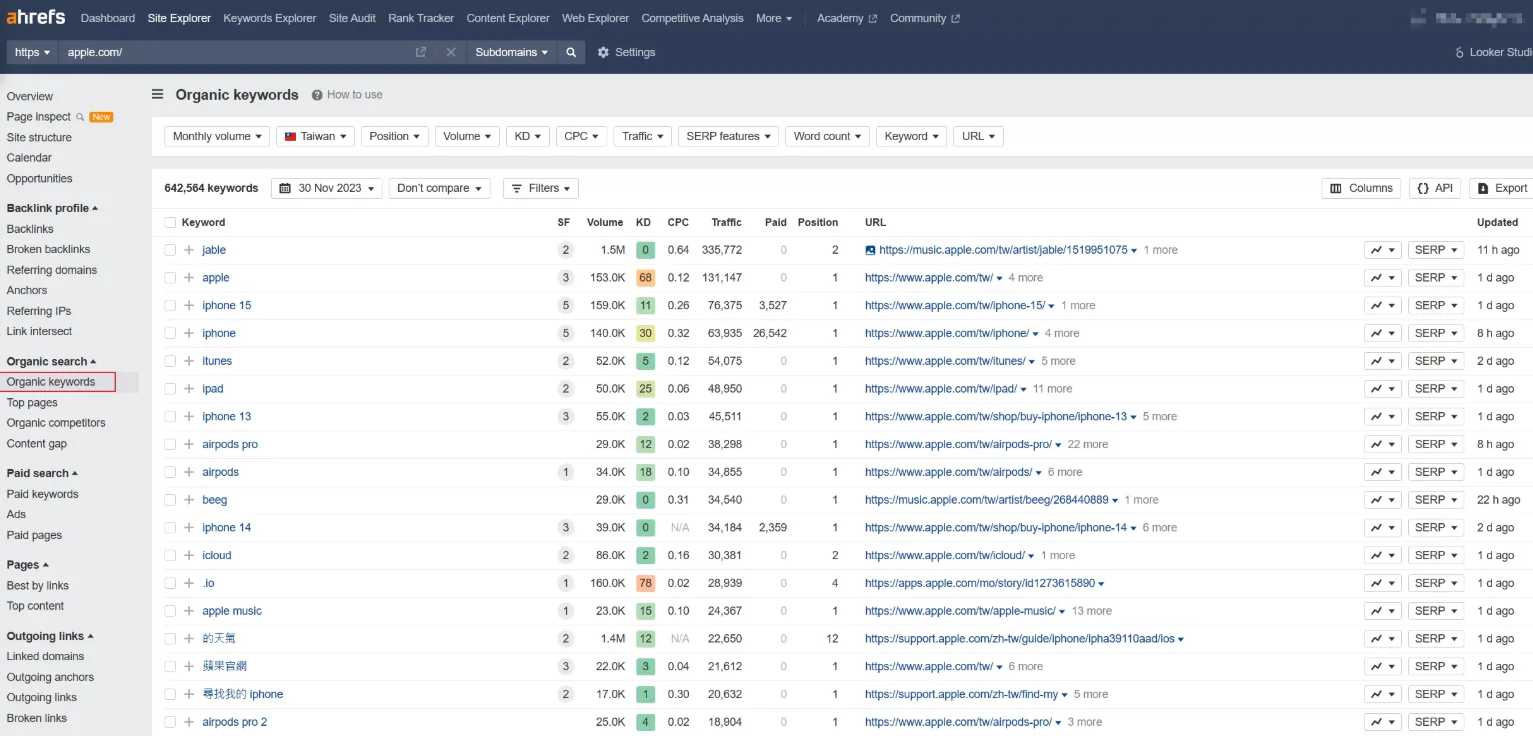Expand the "Don't compare" dropdown
Screen dimensions: 1533x736
click(439, 187)
